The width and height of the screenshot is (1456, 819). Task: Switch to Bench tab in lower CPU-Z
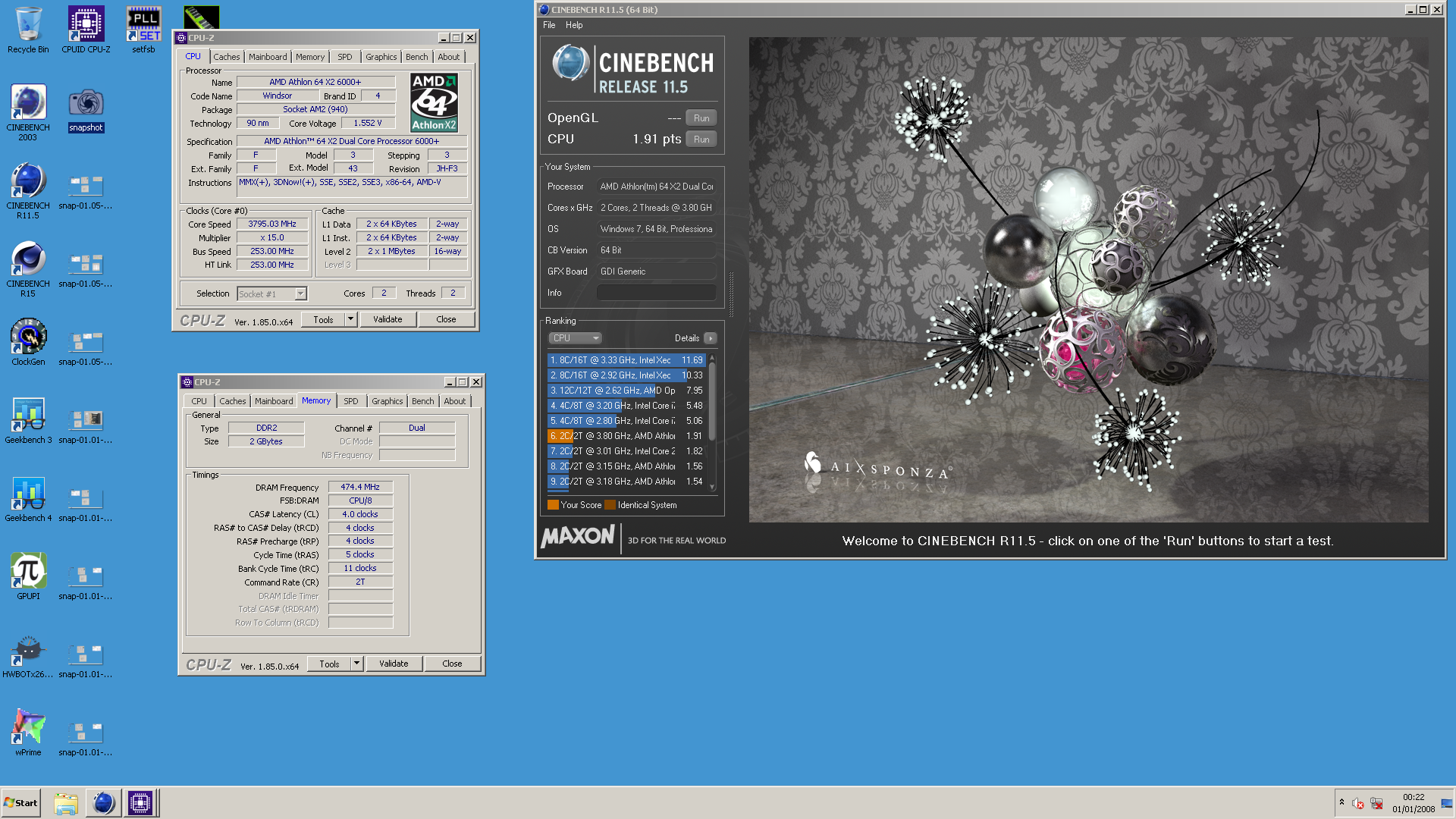pos(423,401)
